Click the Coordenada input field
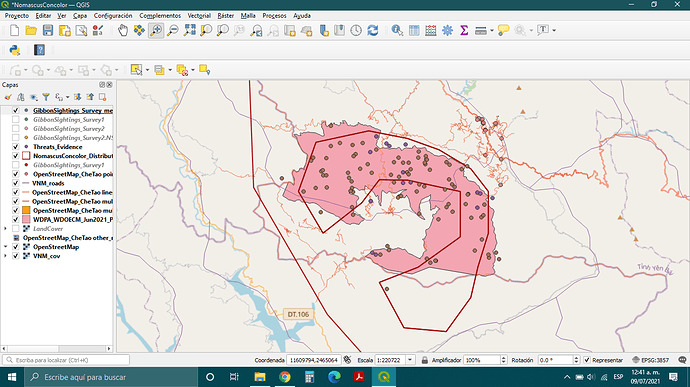 tap(313, 360)
